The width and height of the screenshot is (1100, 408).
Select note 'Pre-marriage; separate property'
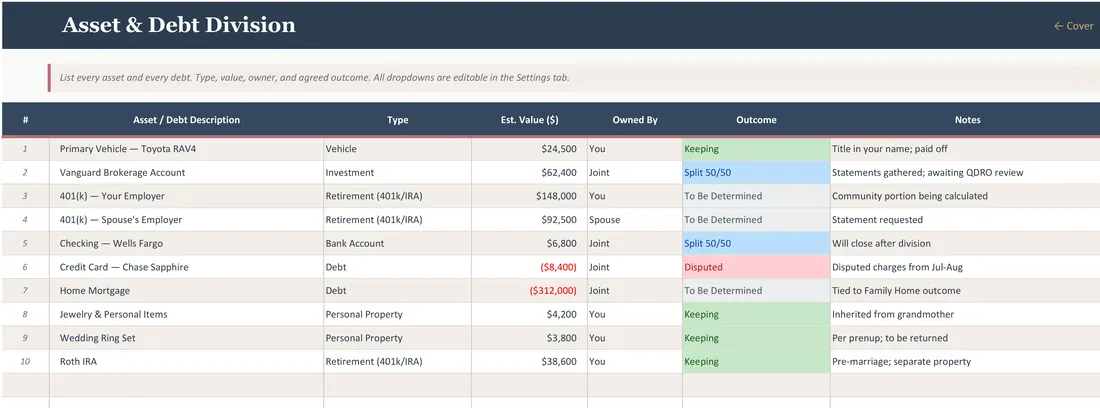point(965,362)
